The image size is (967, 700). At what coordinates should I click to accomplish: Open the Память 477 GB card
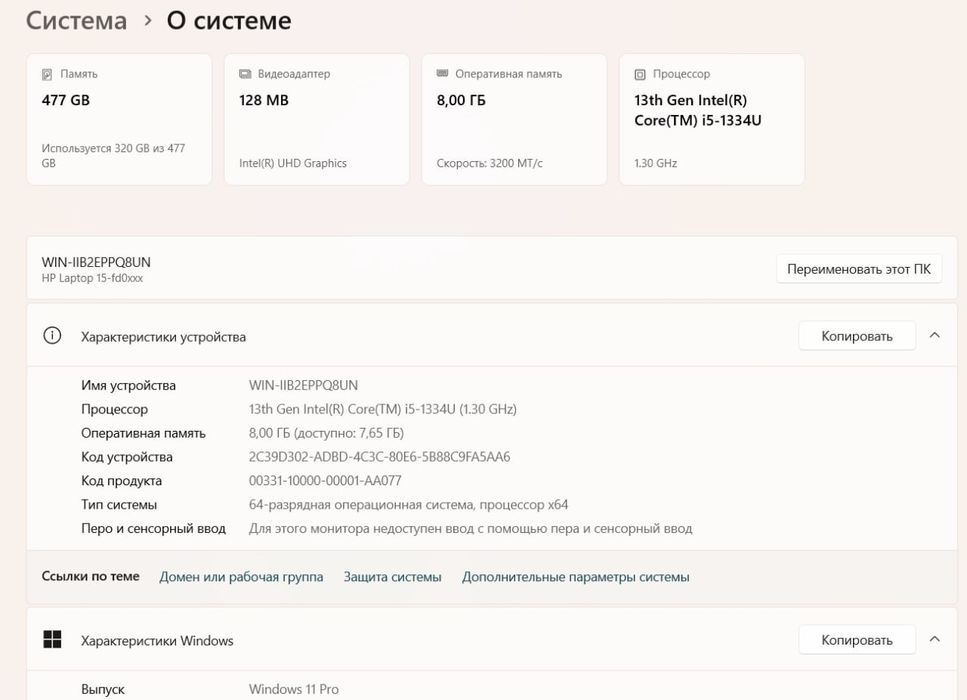(x=119, y=119)
